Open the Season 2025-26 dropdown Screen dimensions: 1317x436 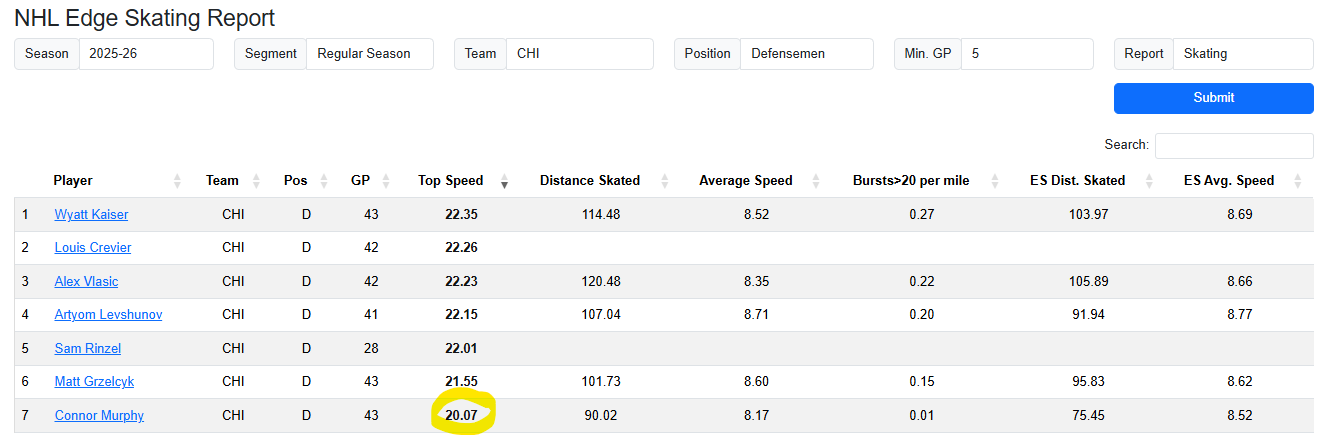146,54
